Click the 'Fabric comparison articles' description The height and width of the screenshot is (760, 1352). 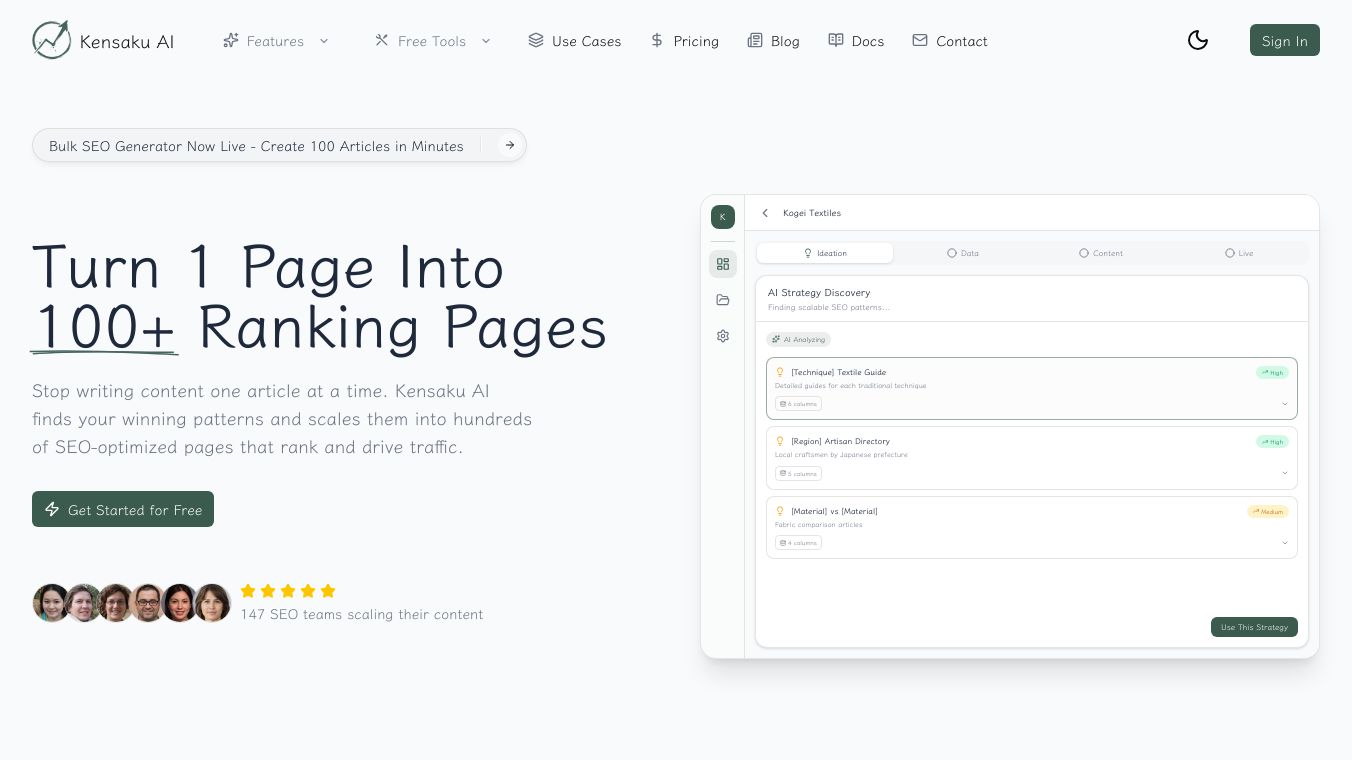coord(818,525)
